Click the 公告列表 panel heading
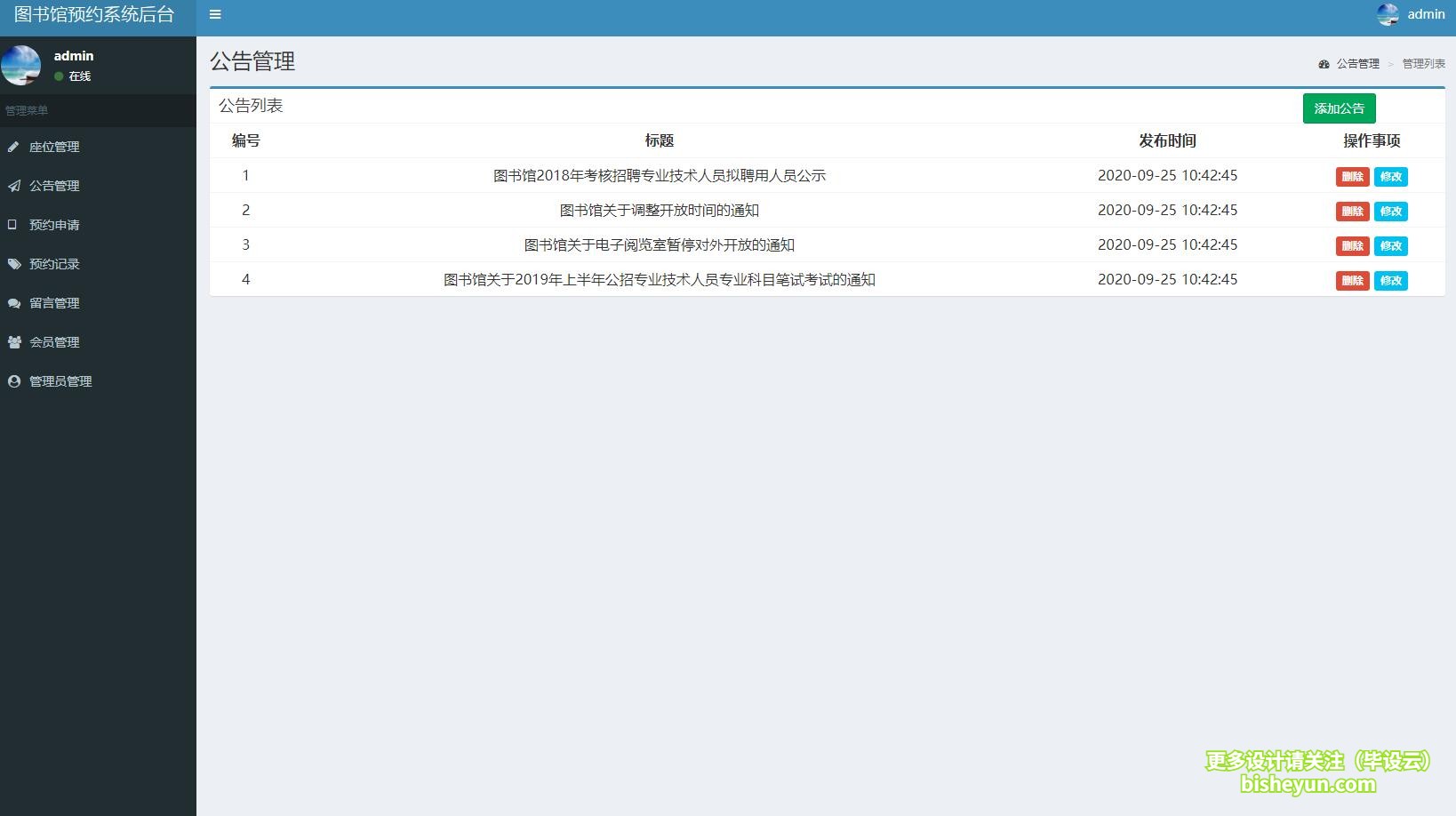1456x816 pixels. [251, 106]
